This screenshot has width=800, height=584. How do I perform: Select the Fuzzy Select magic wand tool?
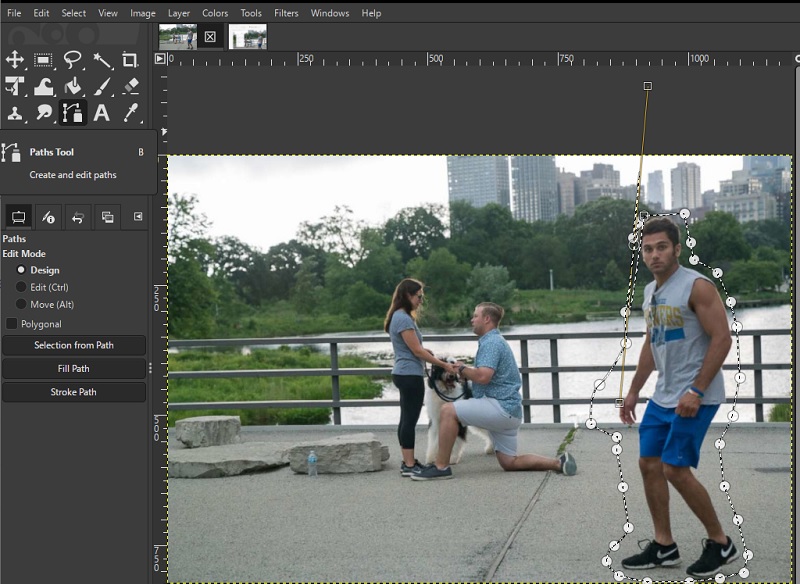pos(102,60)
